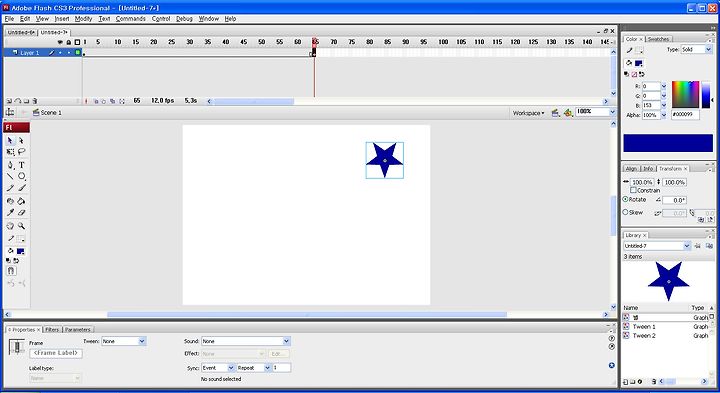Select the Subselection tool
This screenshot has height=393, width=720.
(21, 140)
